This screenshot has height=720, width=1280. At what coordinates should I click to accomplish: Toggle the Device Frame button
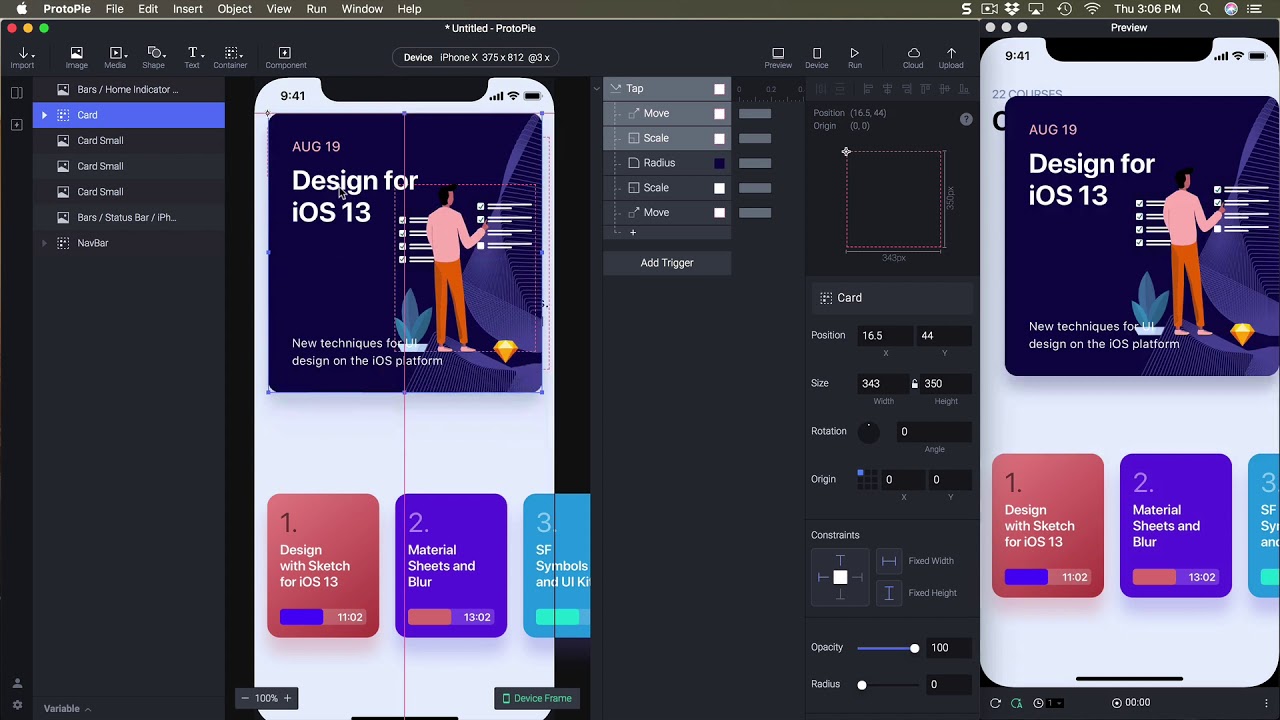click(x=537, y=698)
